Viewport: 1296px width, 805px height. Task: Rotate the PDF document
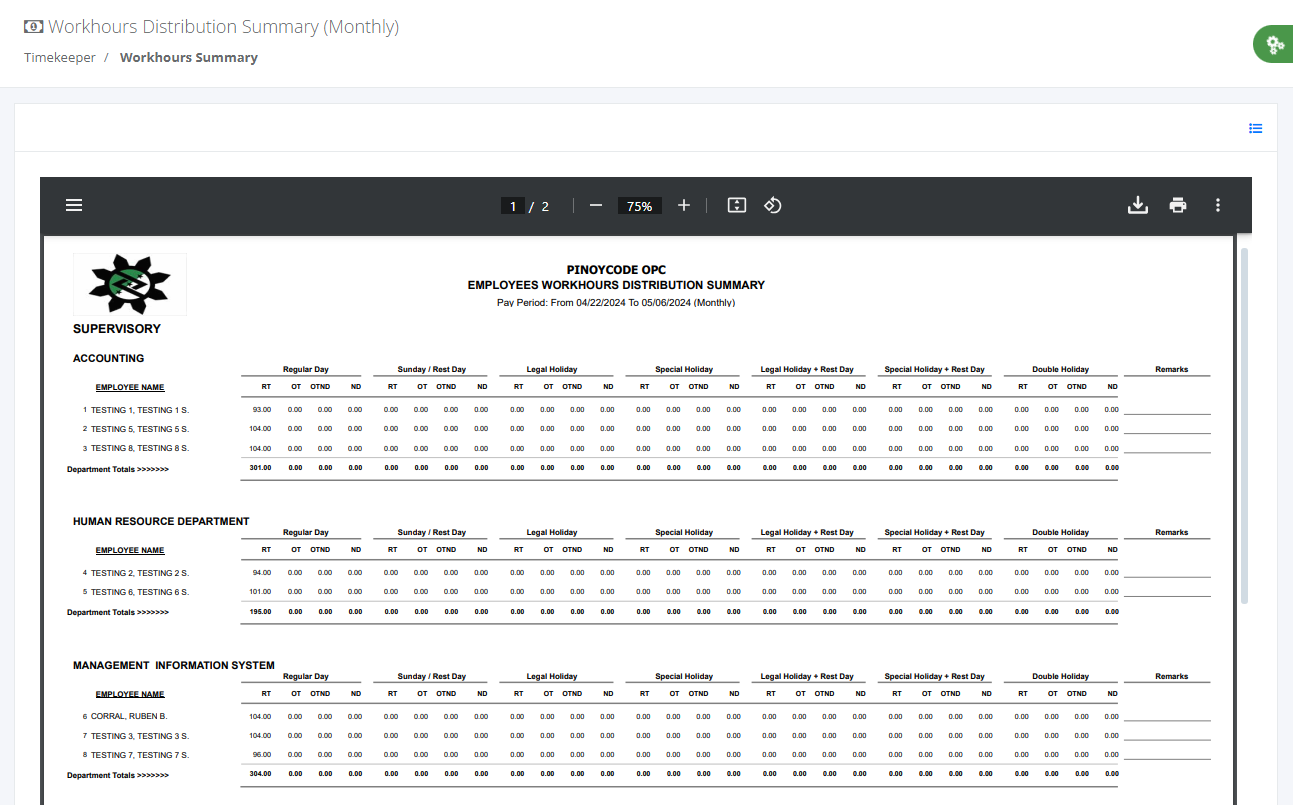tap(772, 205)
